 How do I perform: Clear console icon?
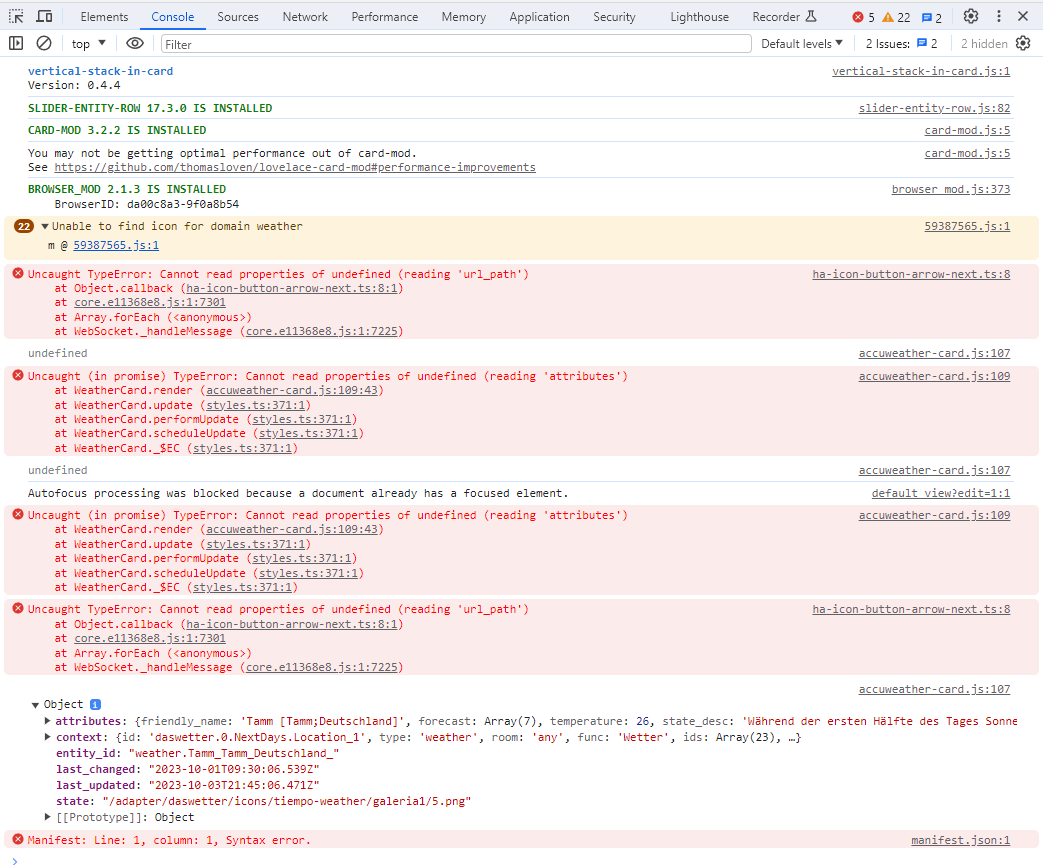pos(44,44)
